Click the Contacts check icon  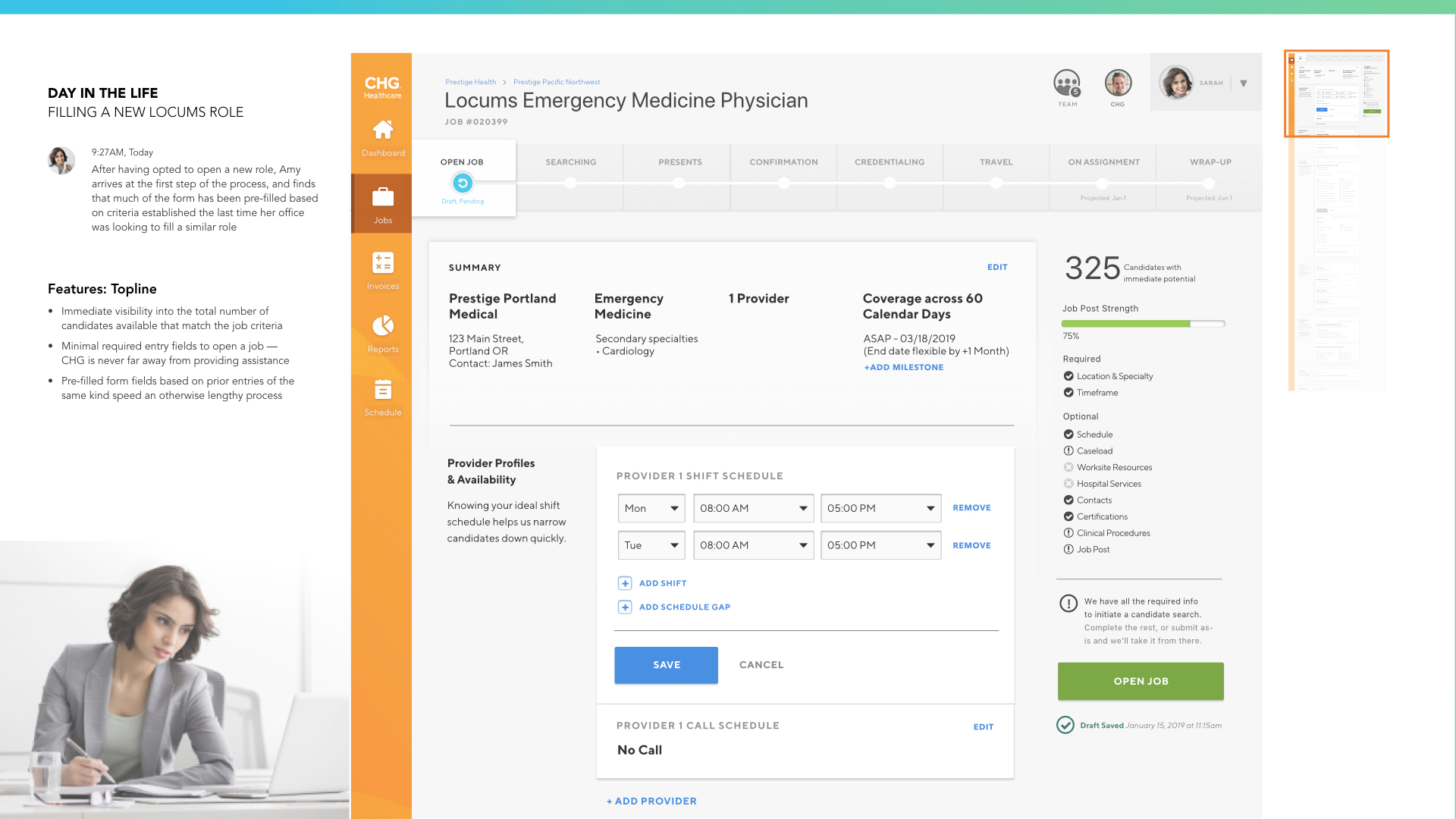[x=1068, y=500]
